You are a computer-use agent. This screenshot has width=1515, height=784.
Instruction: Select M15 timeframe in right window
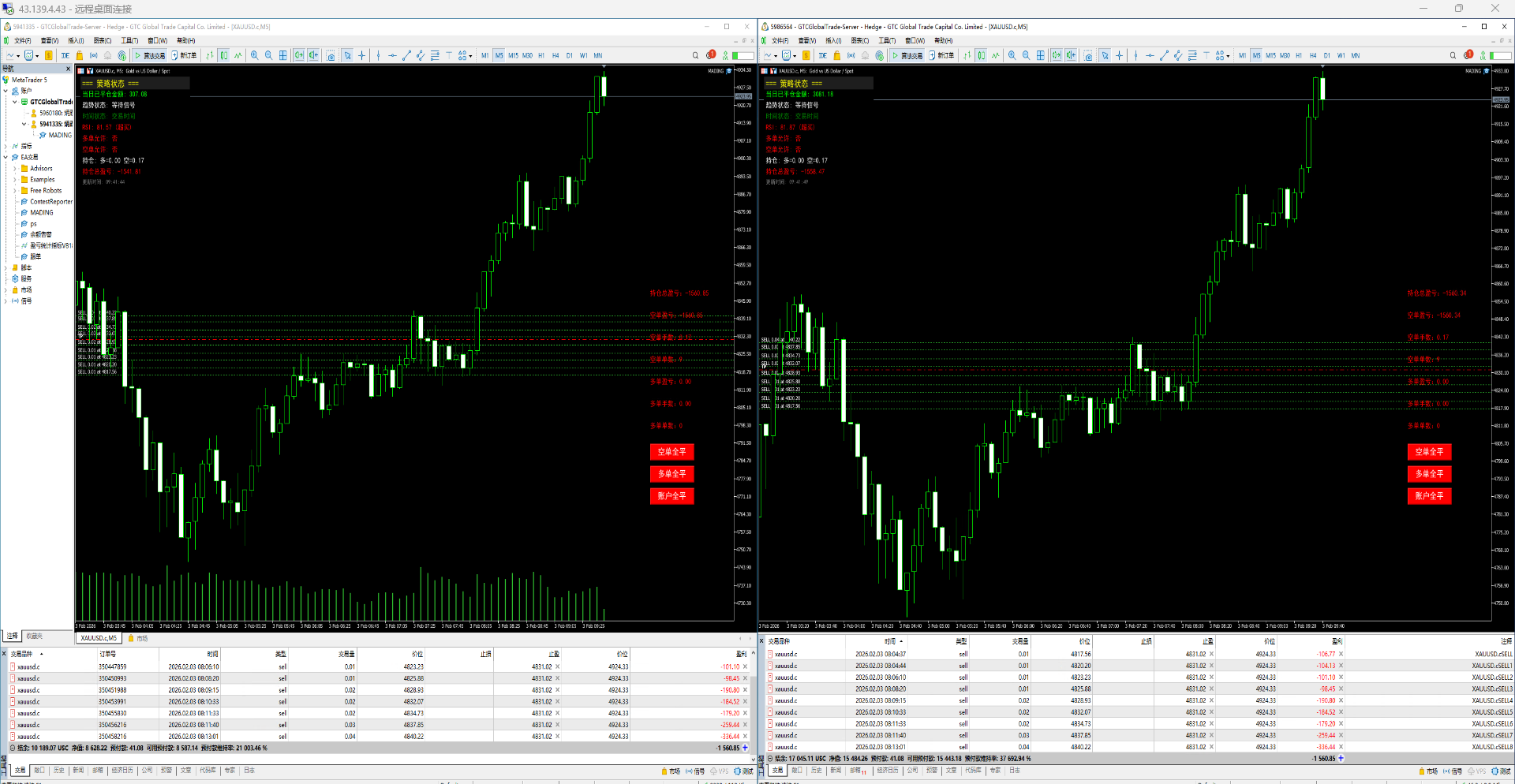click(1270, 55)
